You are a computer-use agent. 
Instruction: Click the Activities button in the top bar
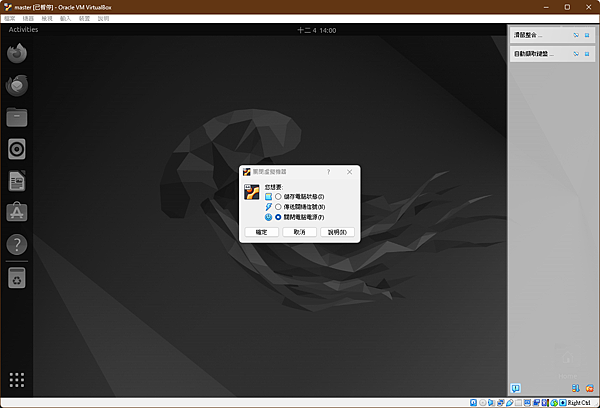(23, 29)
